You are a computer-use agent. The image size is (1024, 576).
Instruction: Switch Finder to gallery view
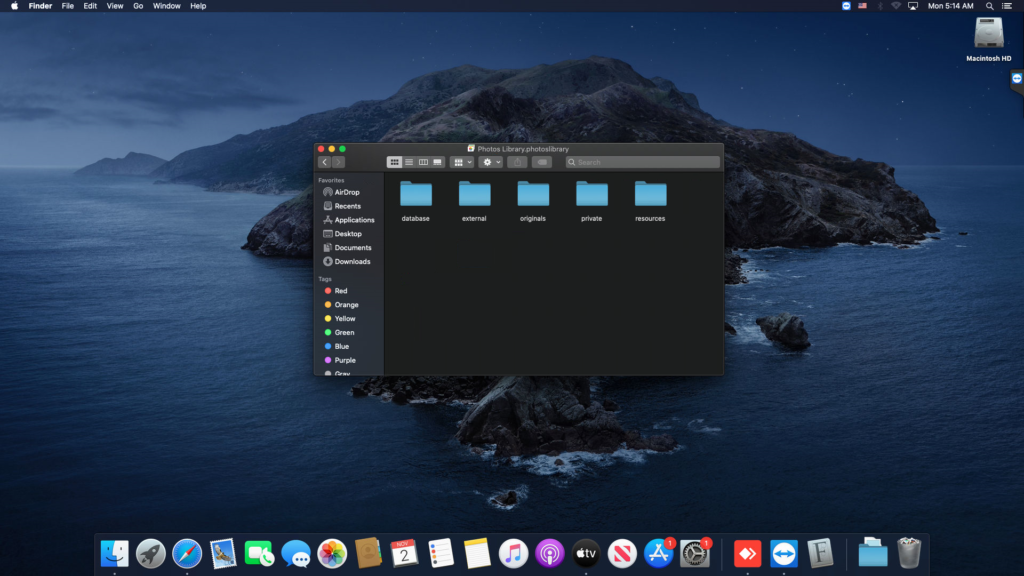coord(437,162)
